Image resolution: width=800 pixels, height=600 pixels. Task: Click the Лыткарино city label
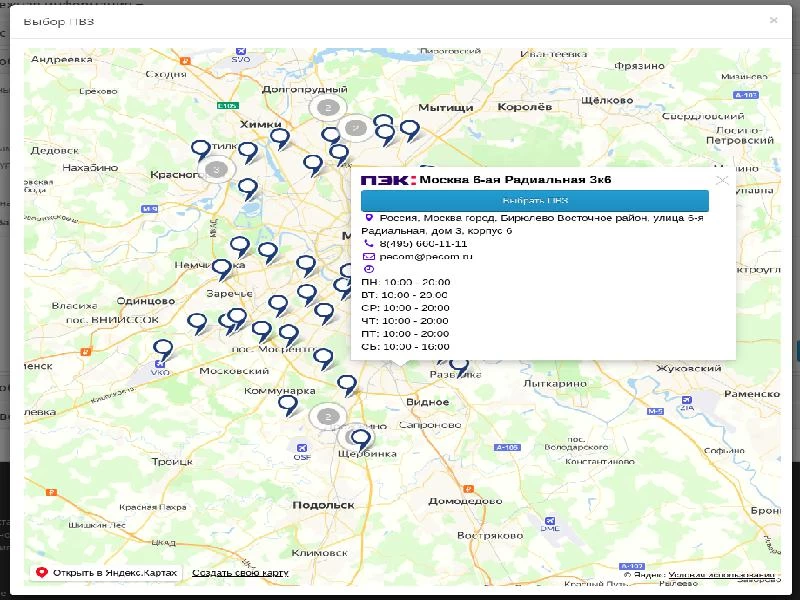(555, 383)
